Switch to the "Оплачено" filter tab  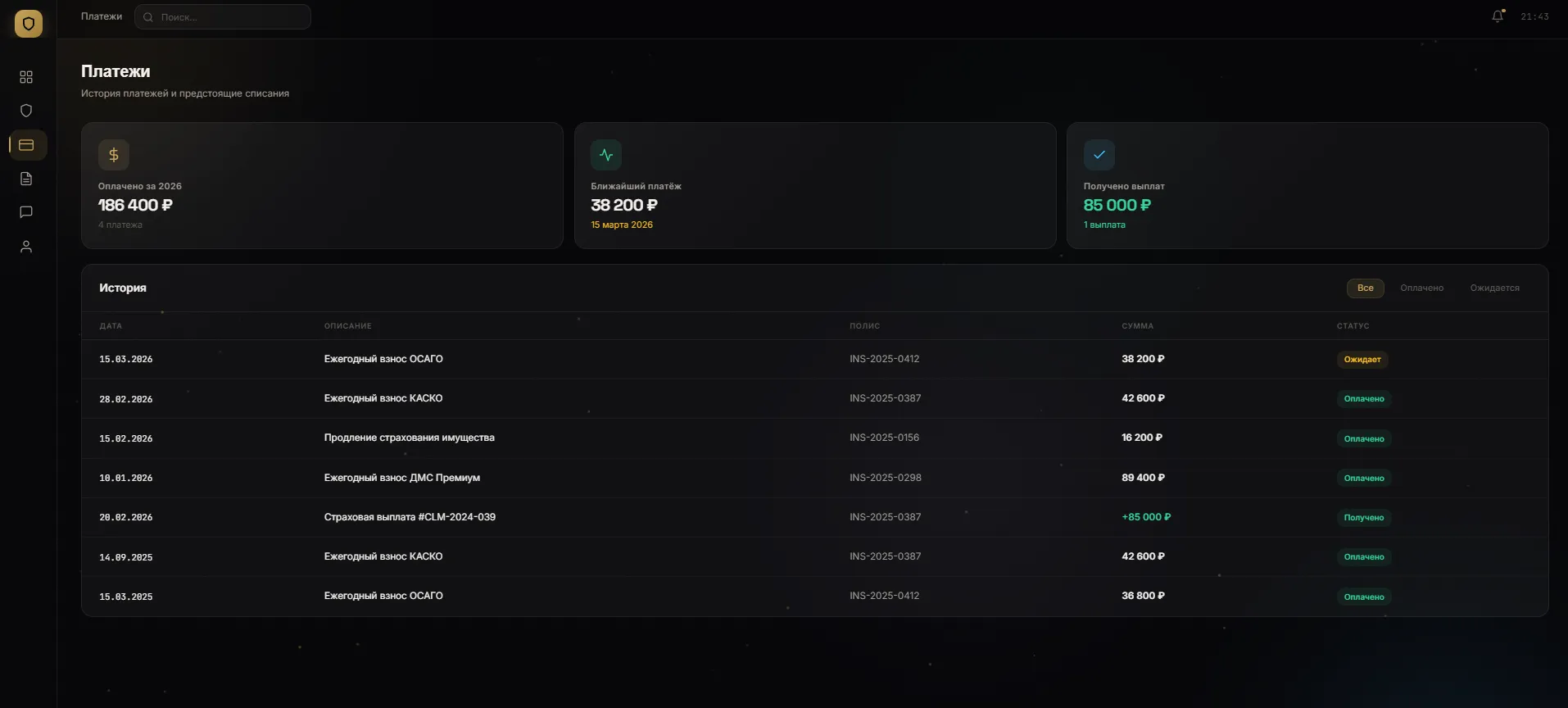1421,288
